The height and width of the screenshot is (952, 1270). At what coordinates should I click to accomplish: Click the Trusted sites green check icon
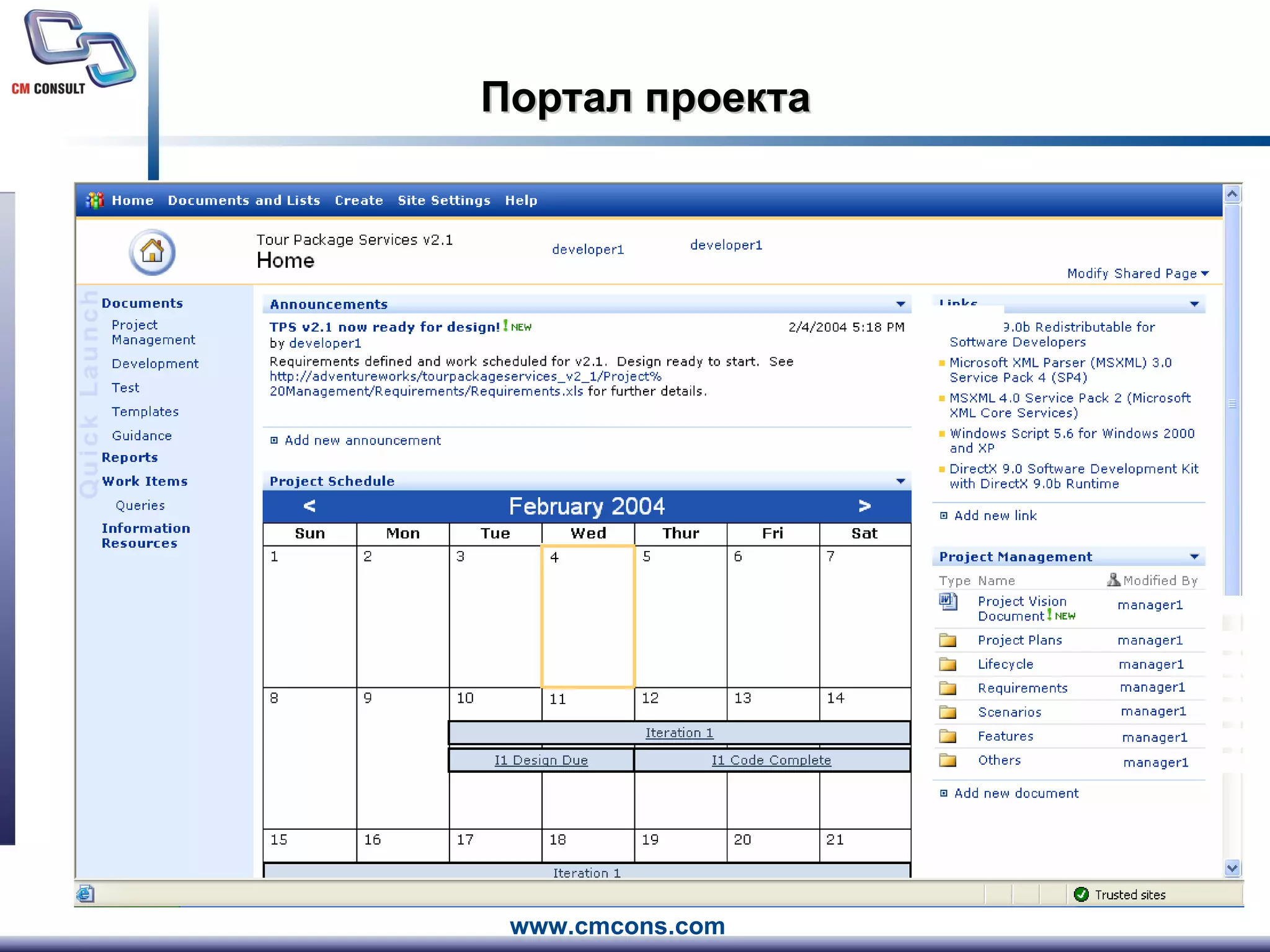[x=1081, y=894]
